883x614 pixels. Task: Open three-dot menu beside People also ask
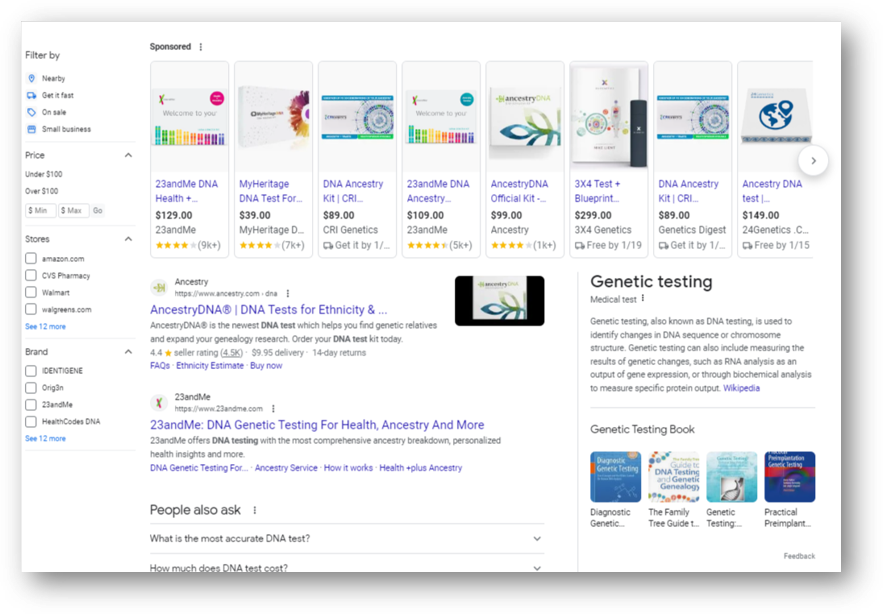(255, 510)
